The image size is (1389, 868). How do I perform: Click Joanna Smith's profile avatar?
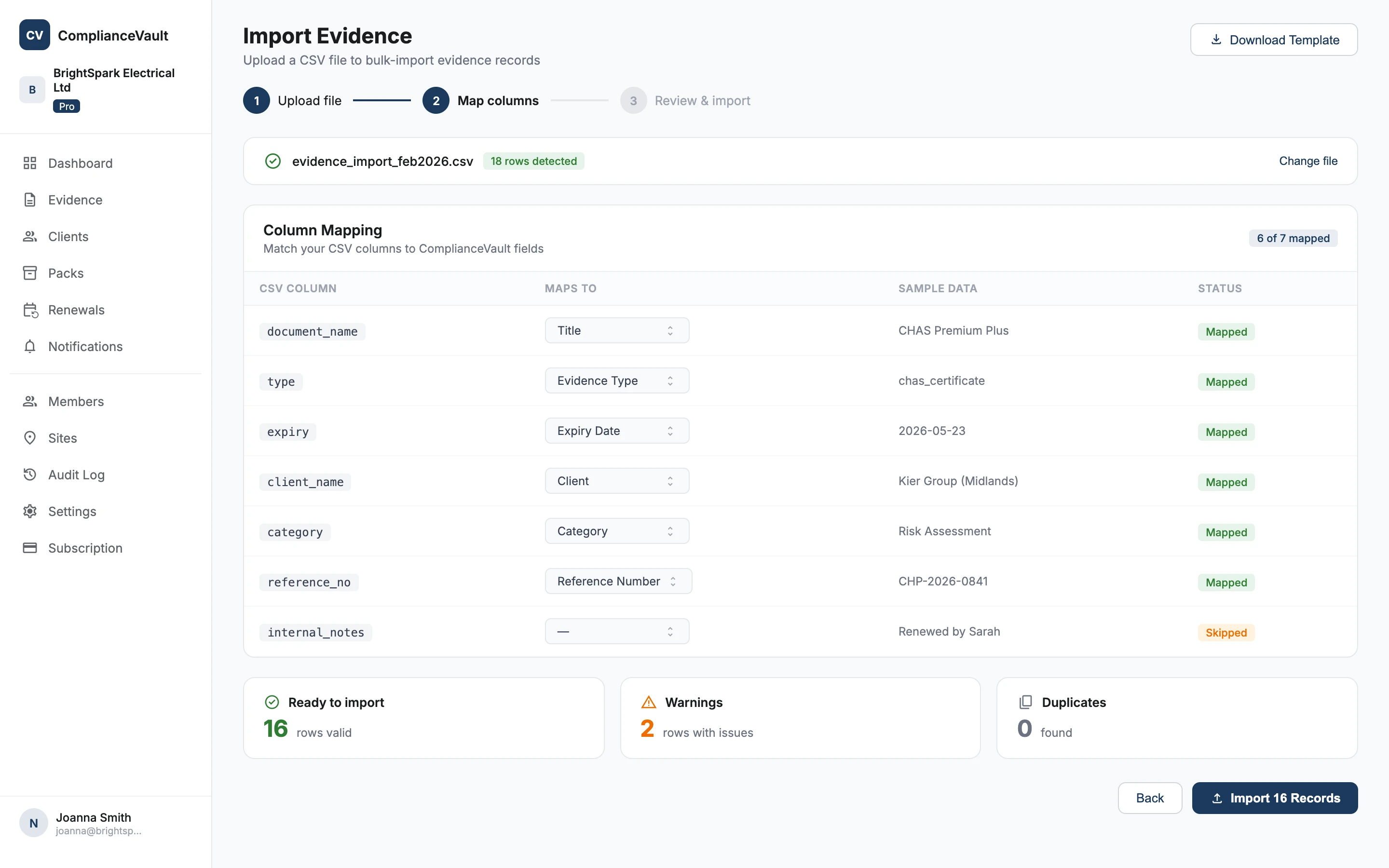tap(33, 823)
